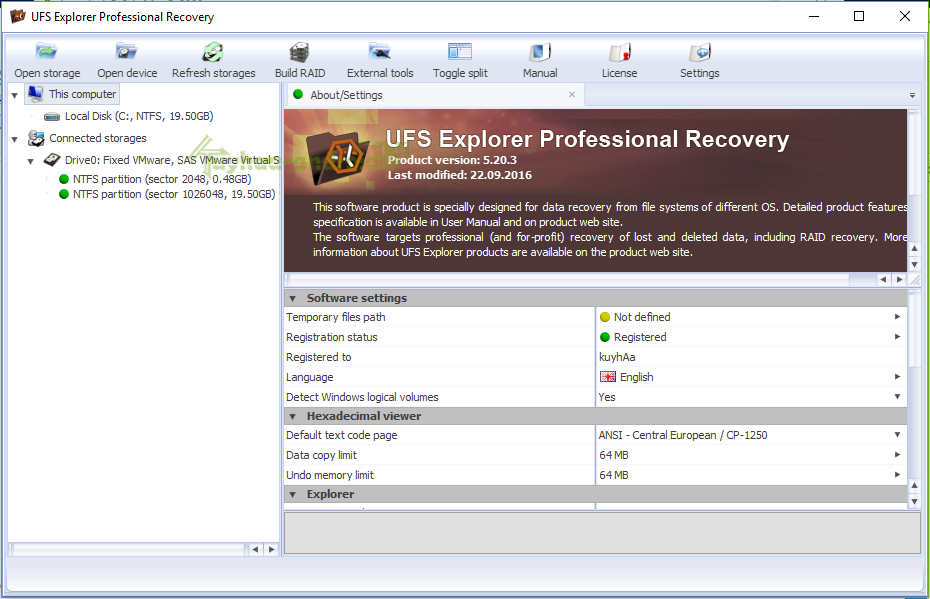Collapse the Drive0 tree node
Viewport: 930px width, 599px height.
[x=31, y=161]
